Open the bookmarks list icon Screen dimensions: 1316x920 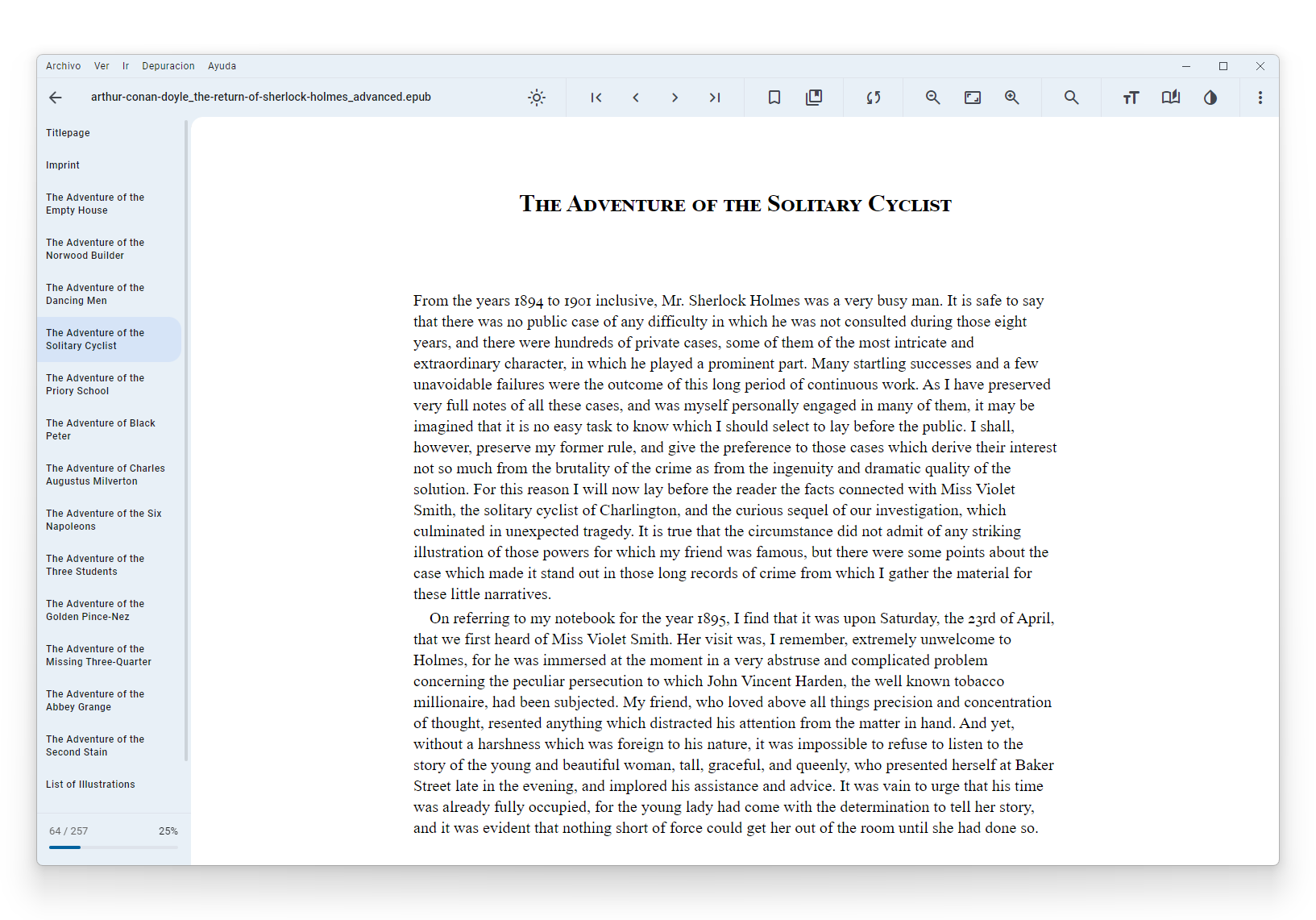[814, 97]
